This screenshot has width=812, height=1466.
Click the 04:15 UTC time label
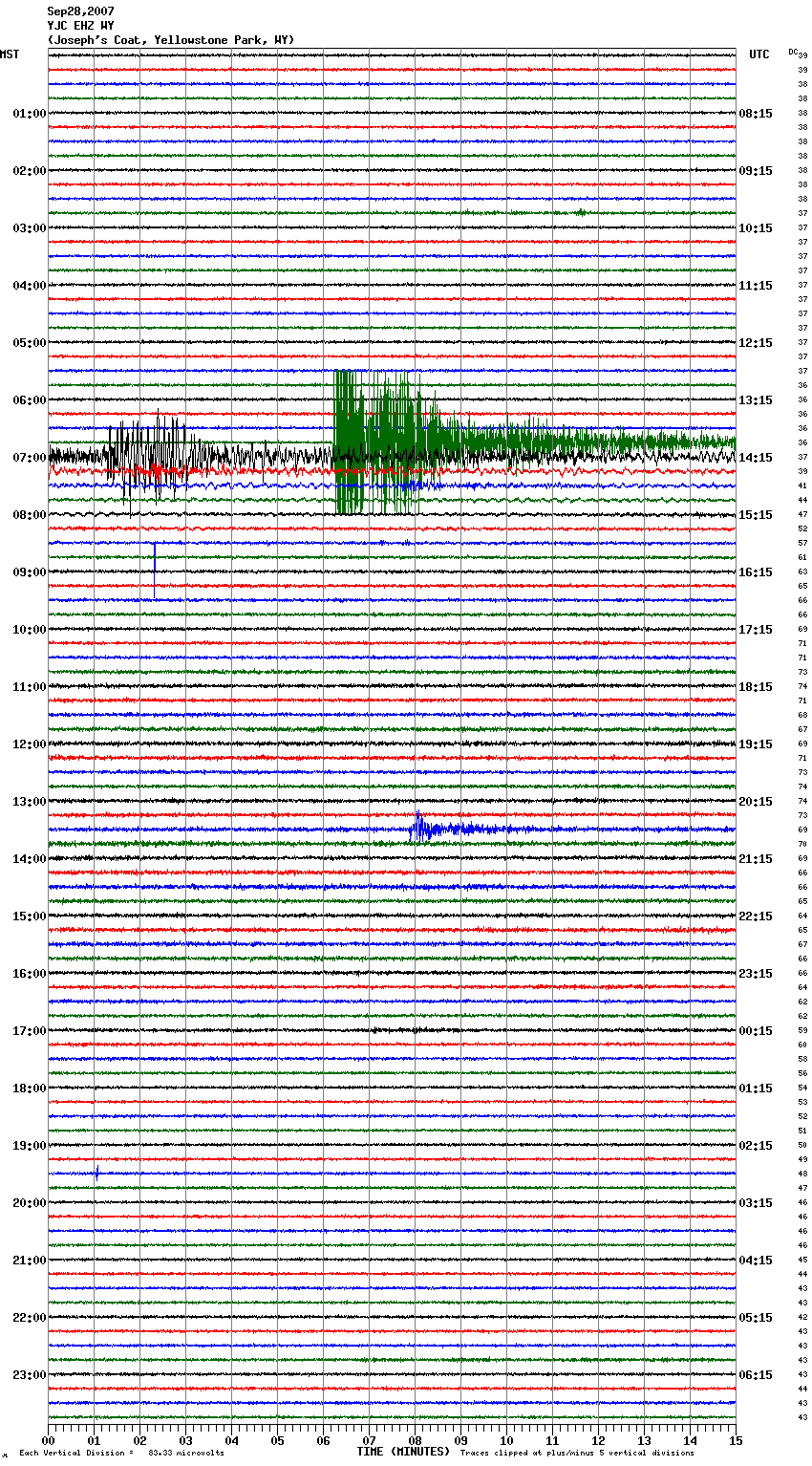click(756, 1261)
